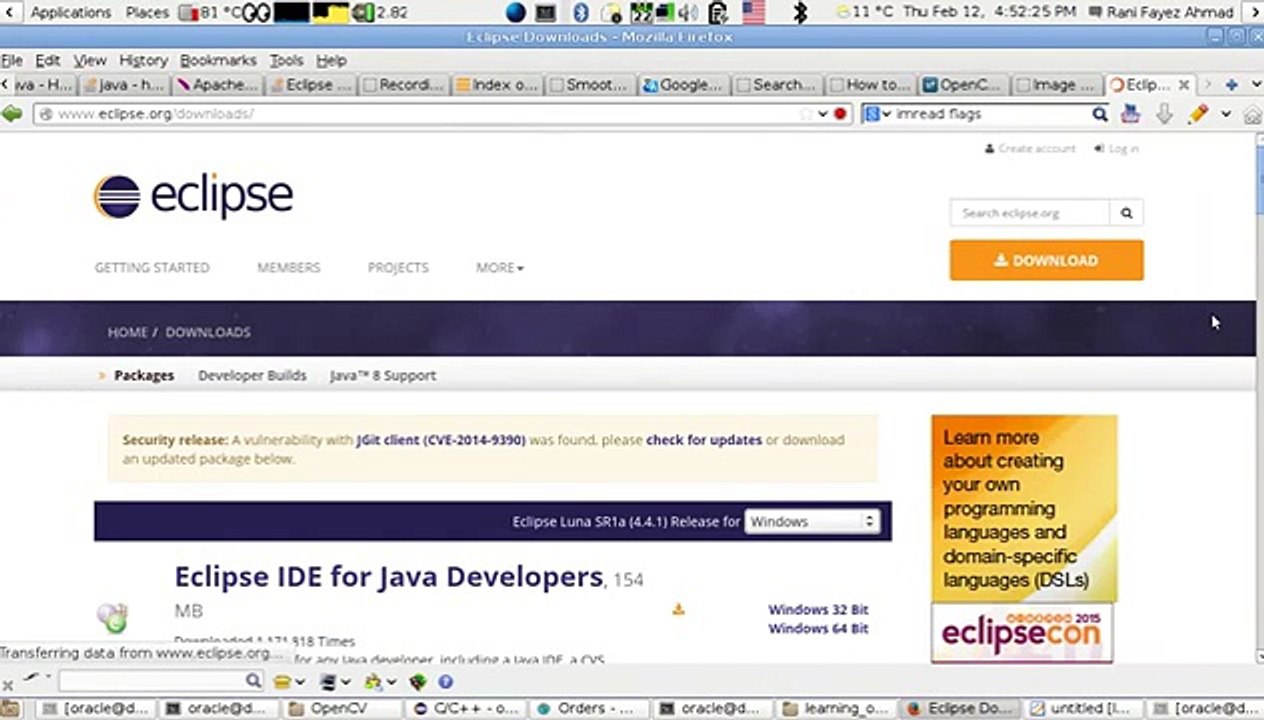Screen dimensions: 1264x720
Task: Click the Windows 64 Bit download link
Action: pyautogui.click(x=818, y=628)
